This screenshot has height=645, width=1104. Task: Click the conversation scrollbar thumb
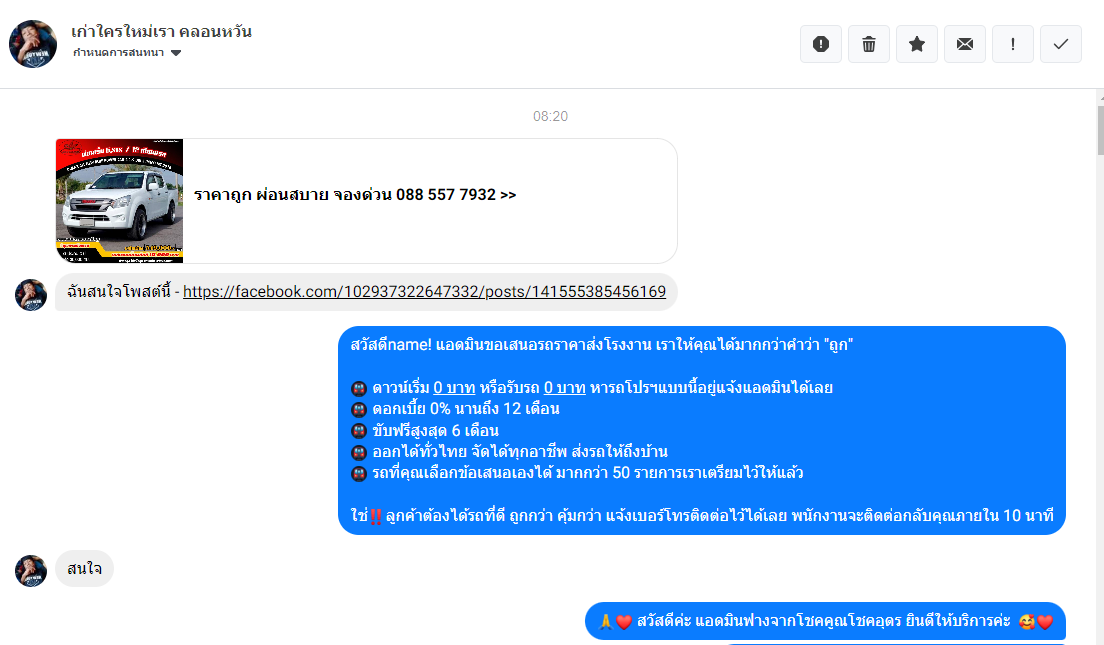[x=1100, y=130]
